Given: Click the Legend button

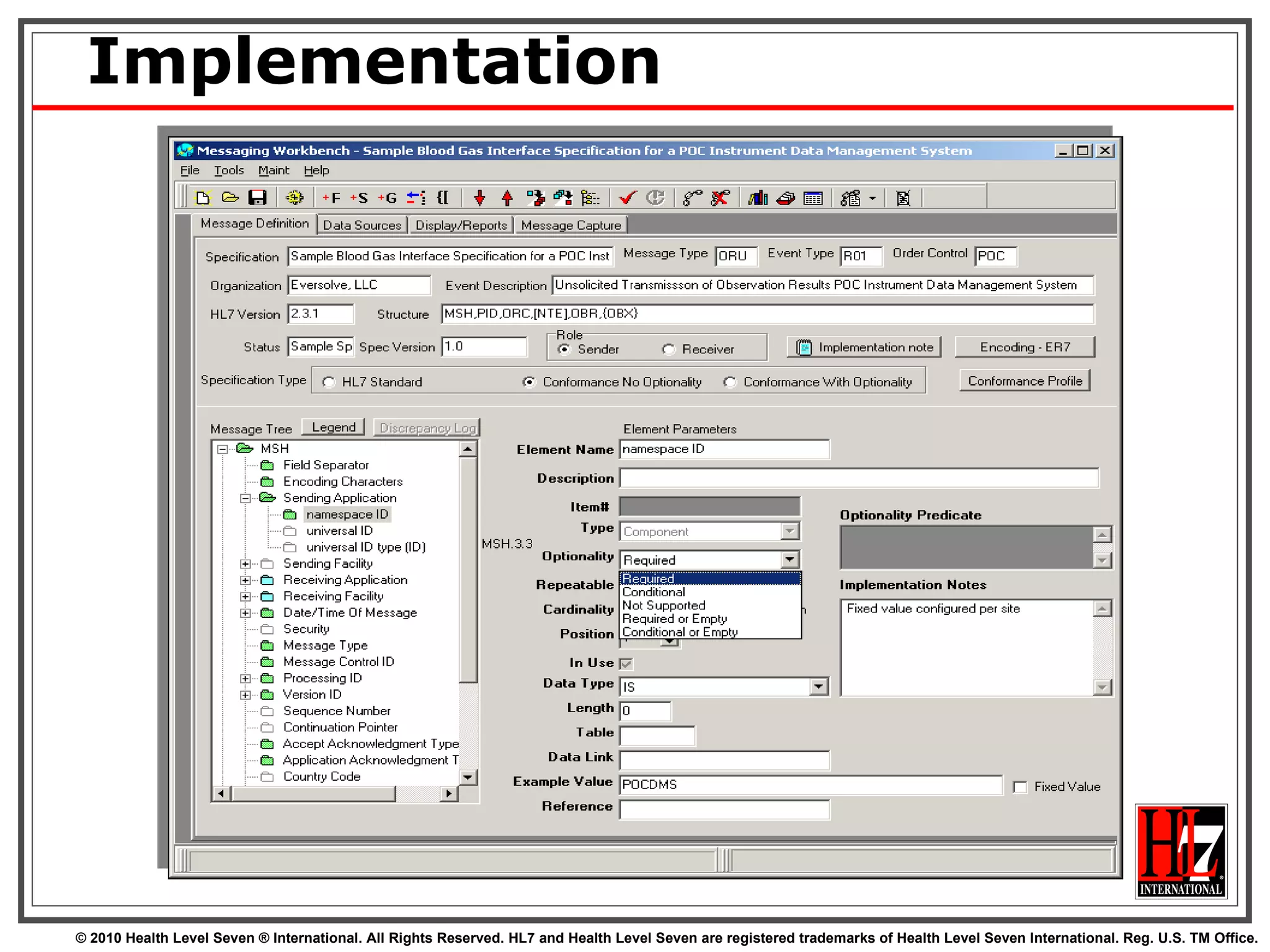Looking at the screenshot, I should [x=334, y=428].
